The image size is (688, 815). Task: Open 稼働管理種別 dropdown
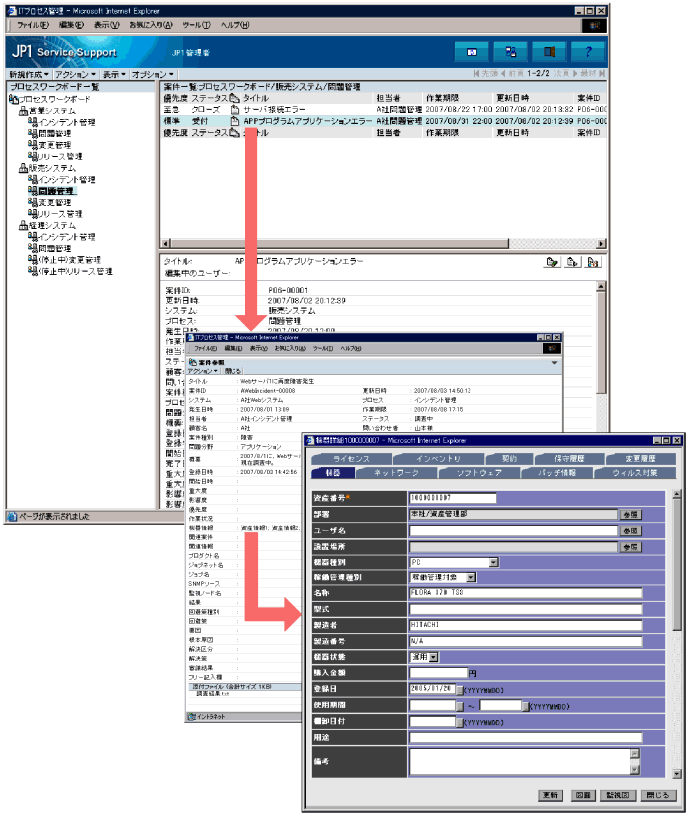click(x=470, y=577)
